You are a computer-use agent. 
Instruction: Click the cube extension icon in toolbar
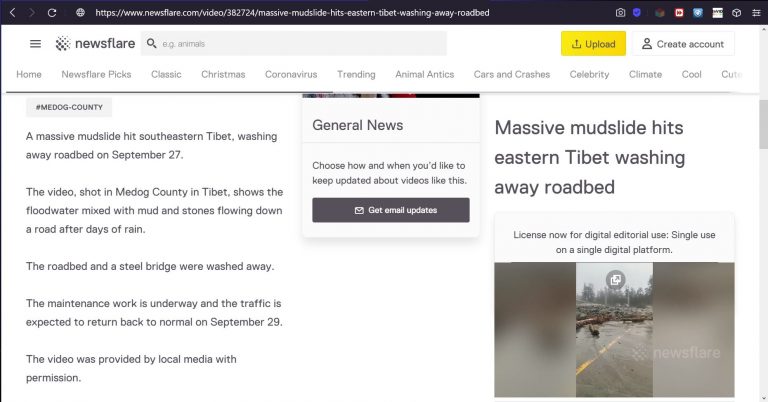[x=736, y=13]
